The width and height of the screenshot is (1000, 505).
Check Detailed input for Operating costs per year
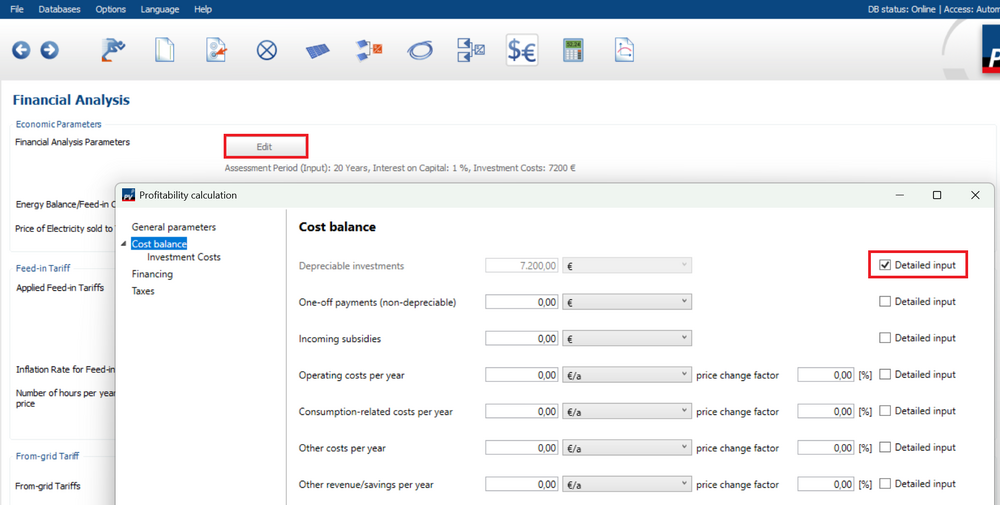click(885, 375)
